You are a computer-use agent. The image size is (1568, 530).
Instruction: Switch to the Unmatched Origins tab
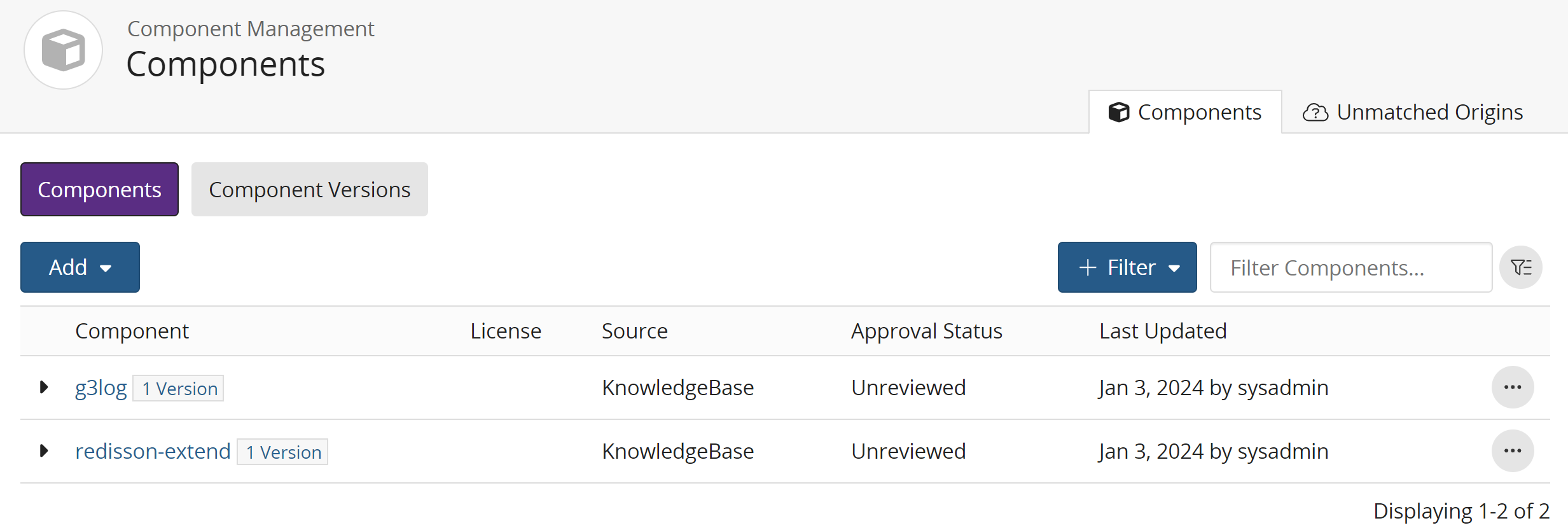1429,111
